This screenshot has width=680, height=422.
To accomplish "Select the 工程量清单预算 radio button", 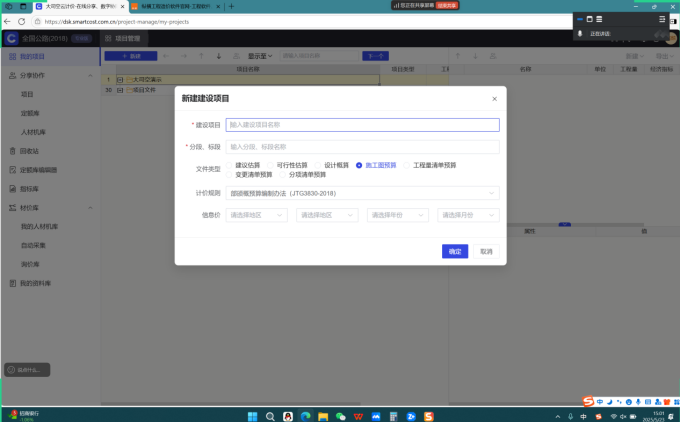I will coord(407,164).
